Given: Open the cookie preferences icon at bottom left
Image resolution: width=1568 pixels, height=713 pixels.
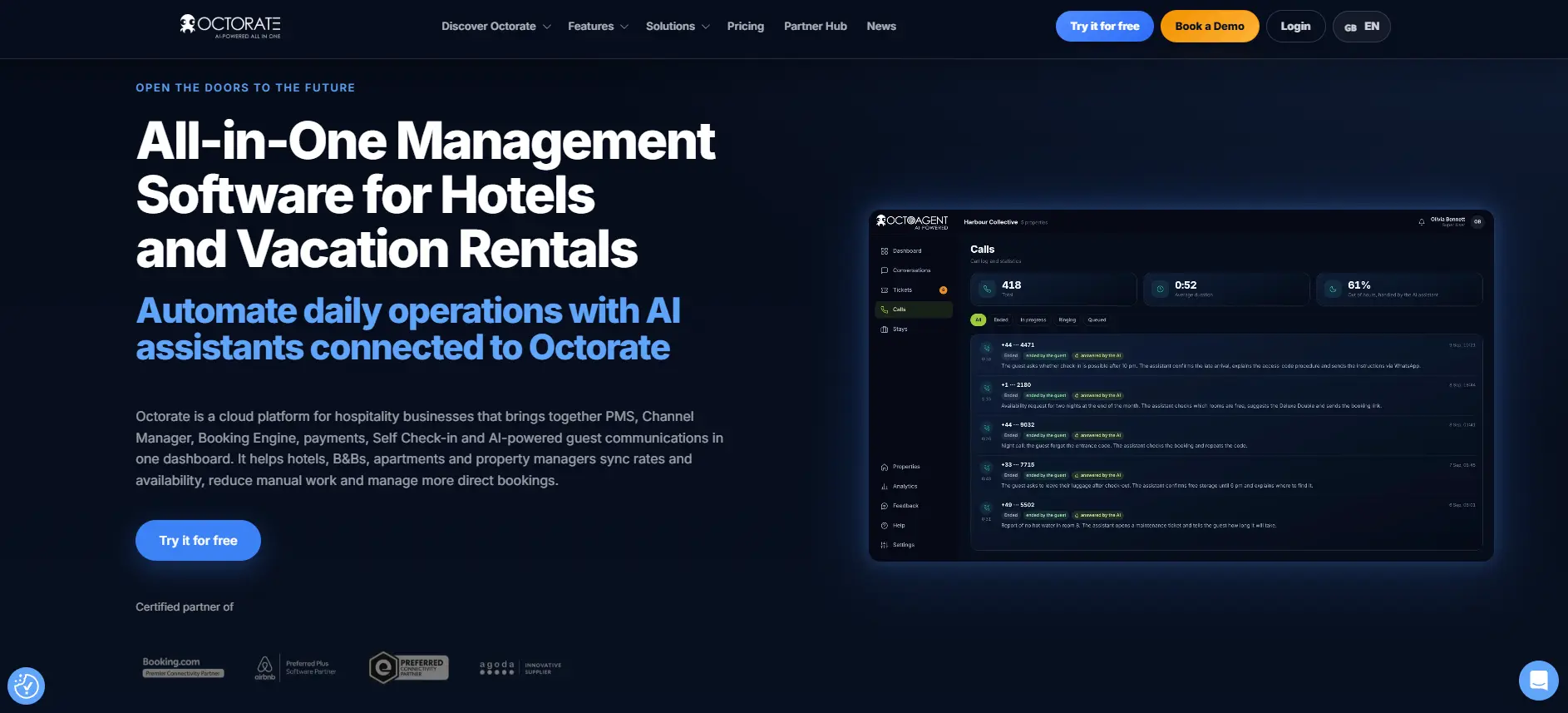Looking at the screenshot, I should (x=26, y=686).
